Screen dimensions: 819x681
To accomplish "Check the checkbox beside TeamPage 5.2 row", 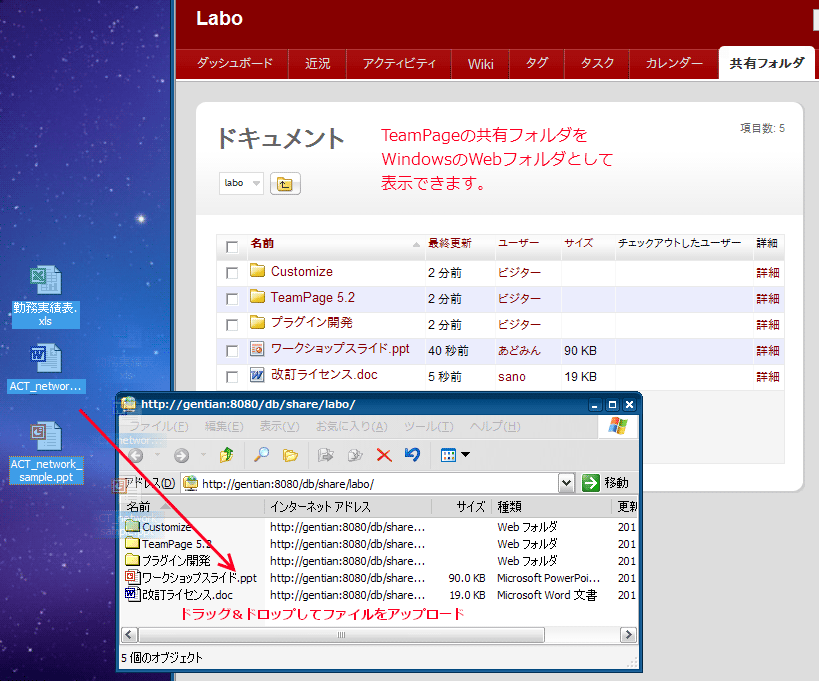I will (230, 298).
